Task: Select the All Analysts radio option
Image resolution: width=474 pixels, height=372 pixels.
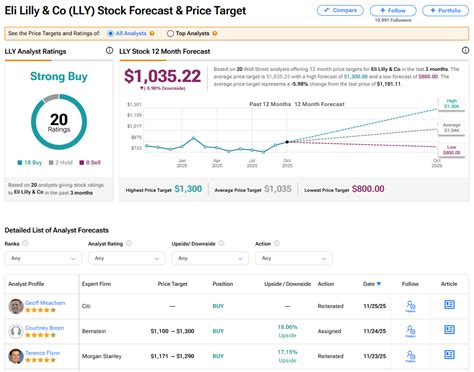Action: click(x=111, y=33)
